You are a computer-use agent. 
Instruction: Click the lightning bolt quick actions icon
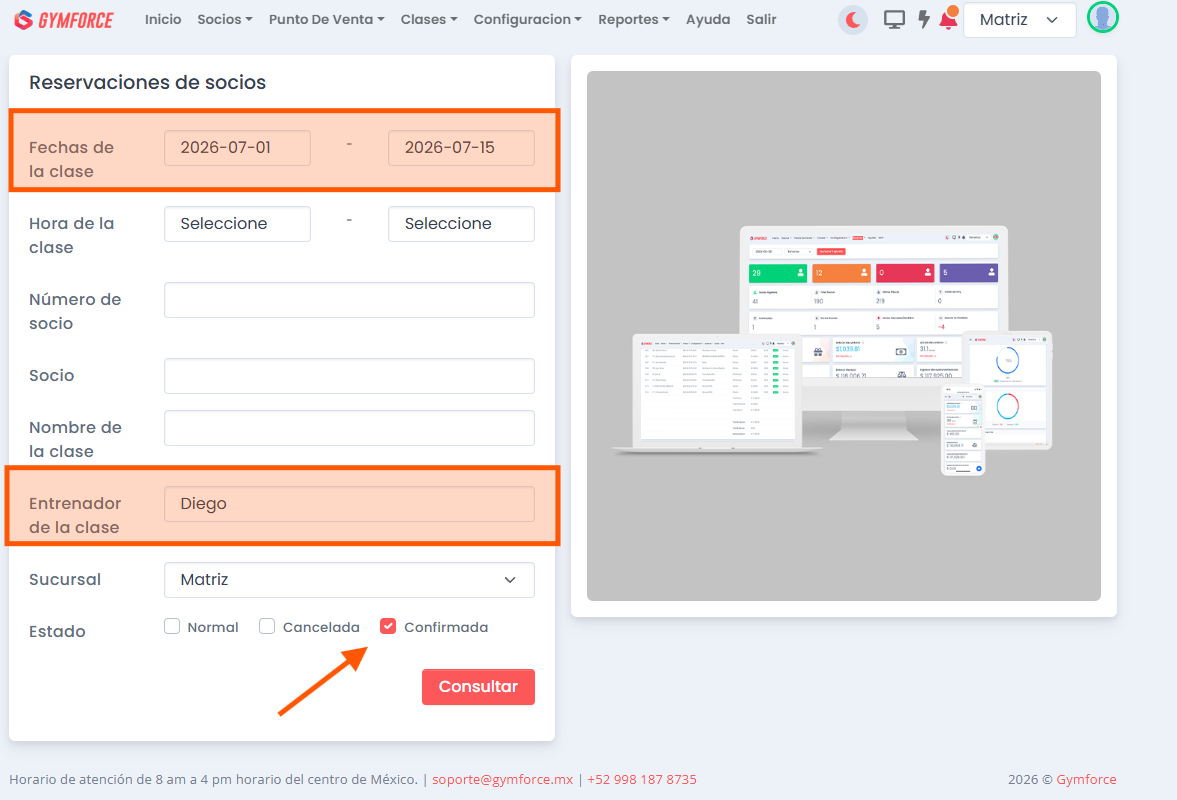tap(924, 20)
